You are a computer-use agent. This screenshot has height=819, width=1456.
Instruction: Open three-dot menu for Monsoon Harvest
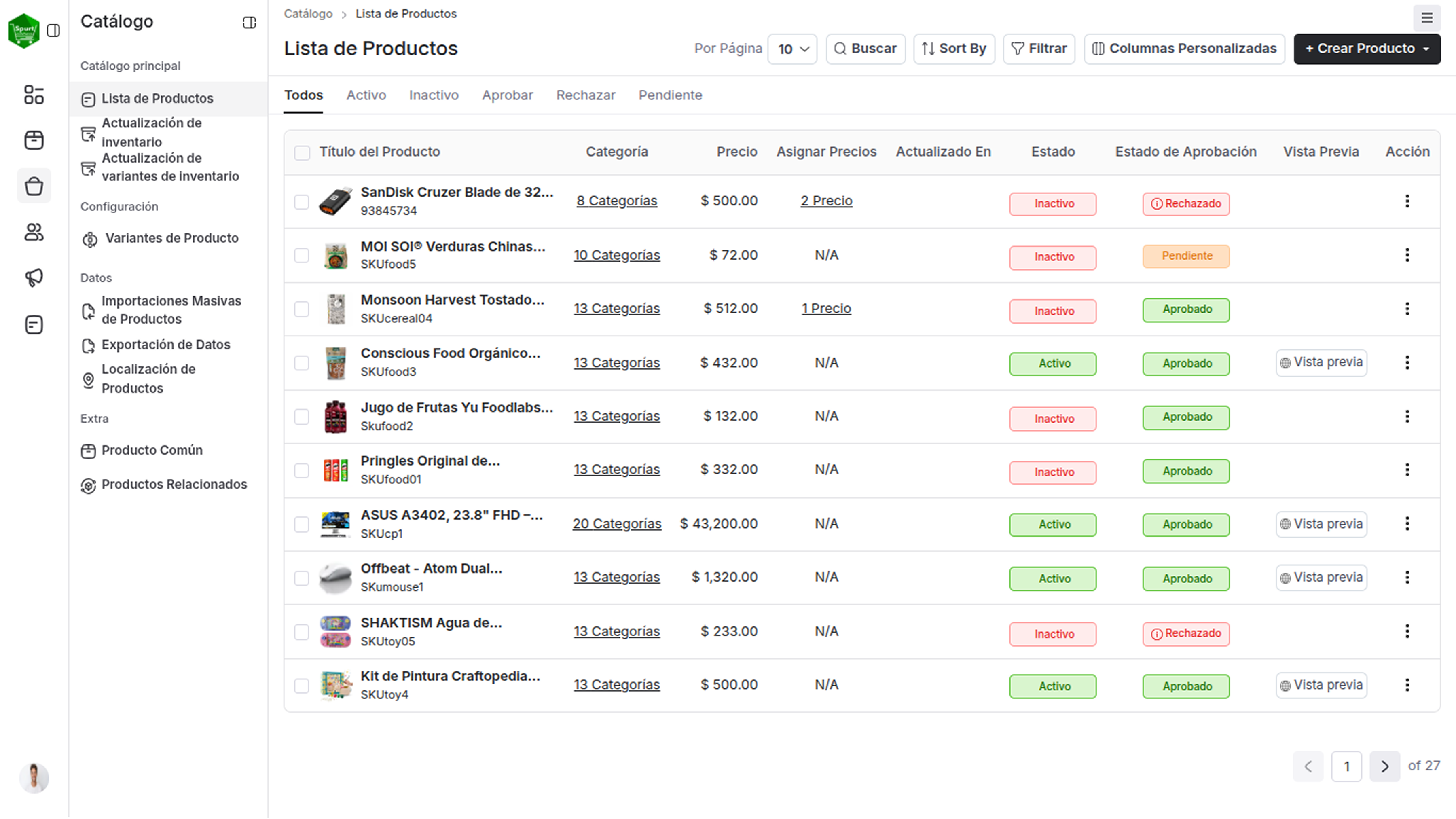tap(1407, 309)
